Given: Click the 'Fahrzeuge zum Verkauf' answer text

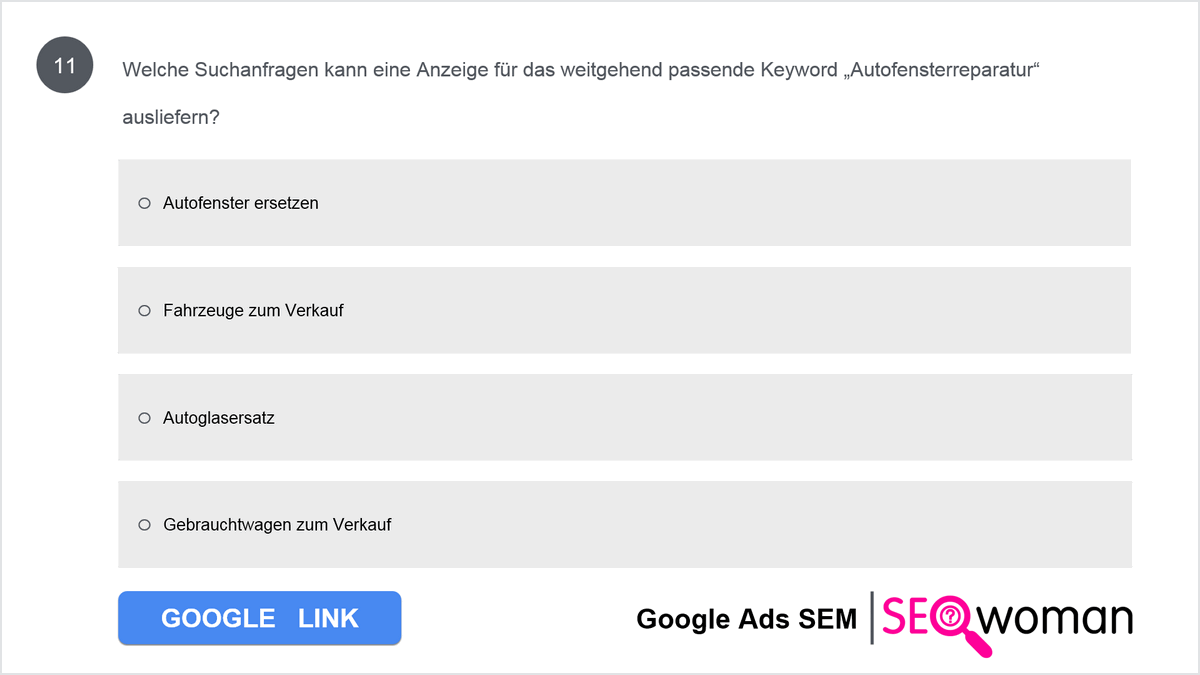Looking at the screenshot, I should pos(253,311).
